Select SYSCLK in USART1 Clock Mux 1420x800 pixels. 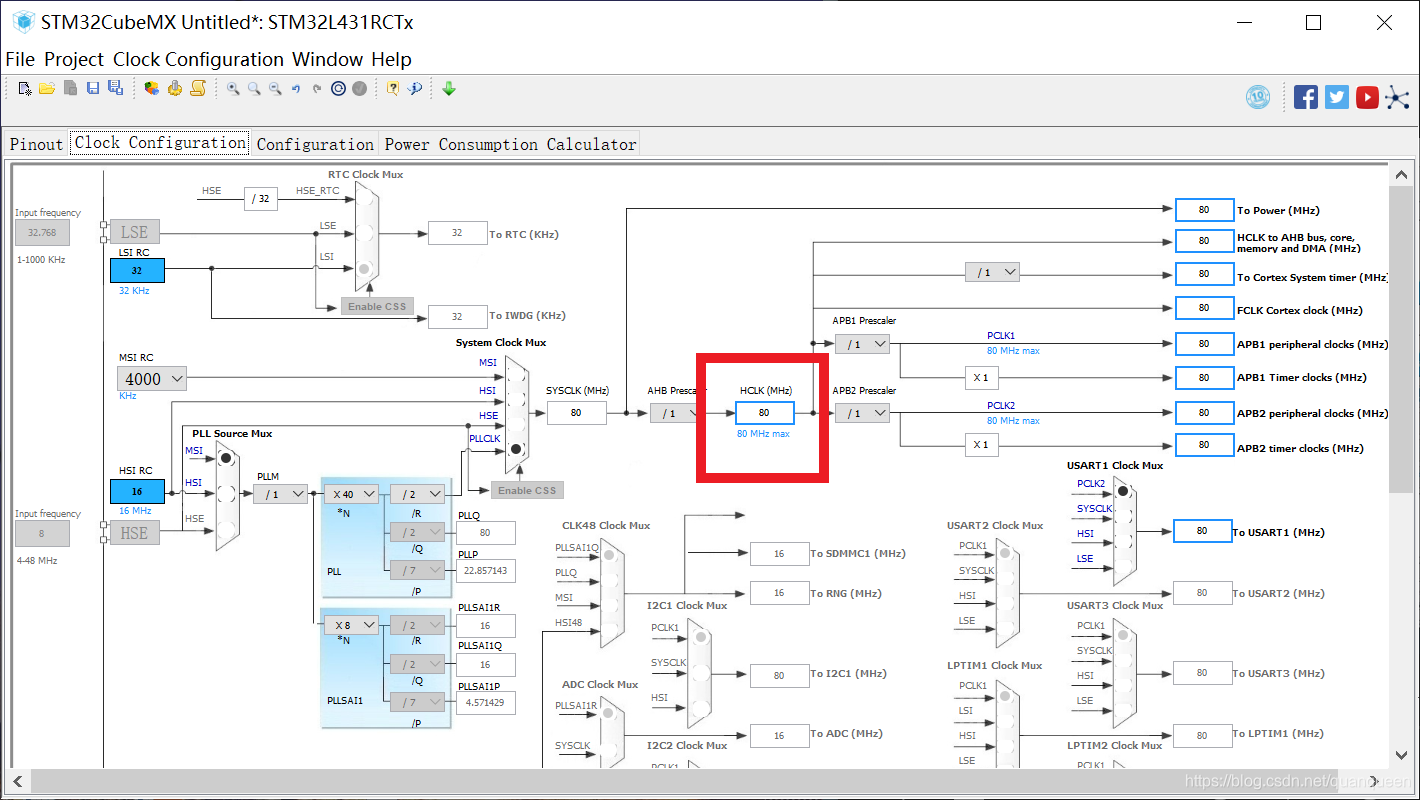[x=1124, y=516]
